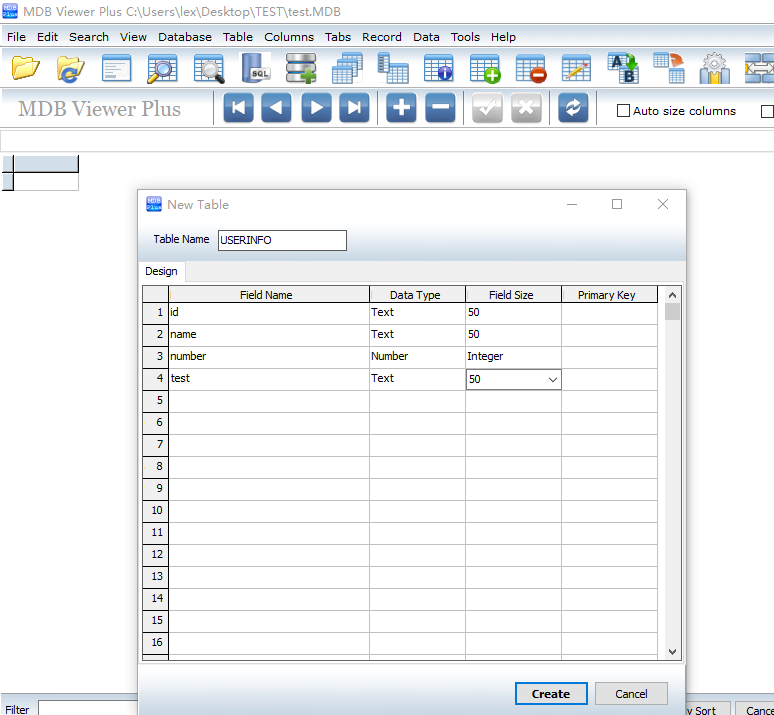Viewport: 774px width, 715px height.
Task: Click the form view window icon
Action: pyautogui.click(x=116, y=68)
